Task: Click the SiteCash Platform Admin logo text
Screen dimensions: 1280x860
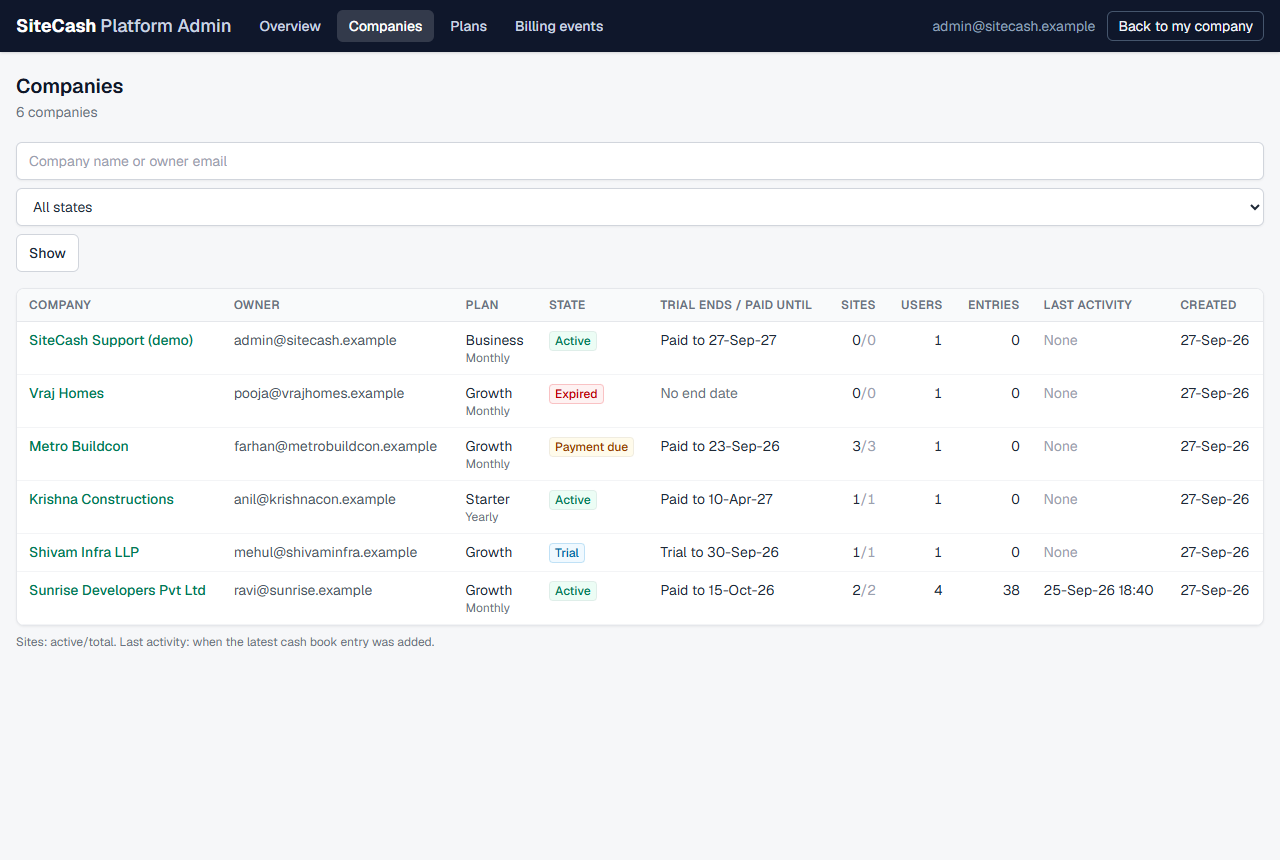Action: [x=123, y=26]
